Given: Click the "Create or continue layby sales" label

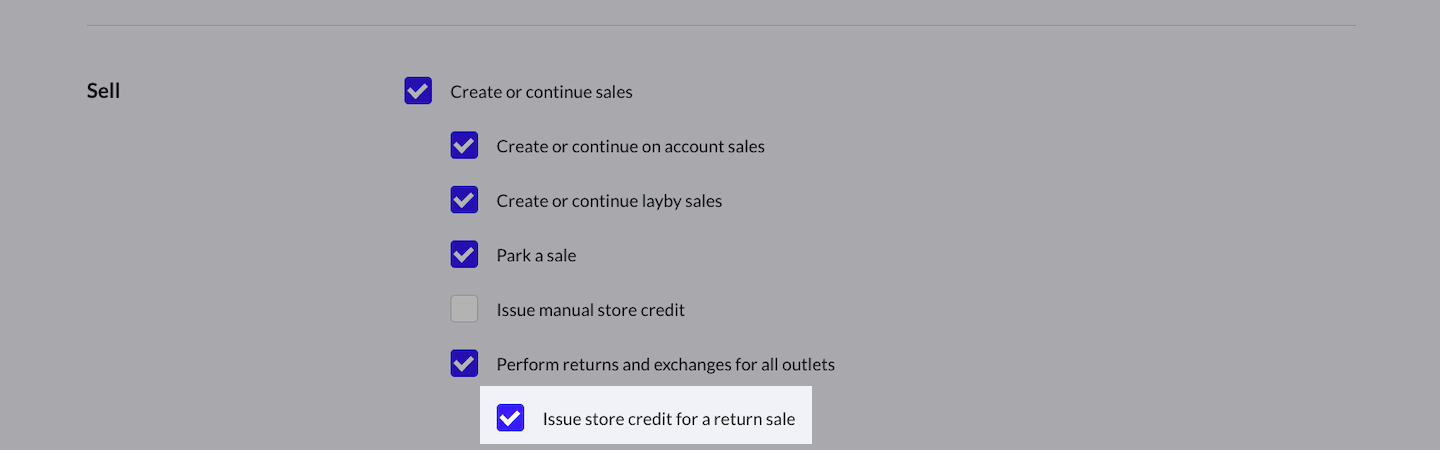Looking at the screenshot, I should 609,201.
